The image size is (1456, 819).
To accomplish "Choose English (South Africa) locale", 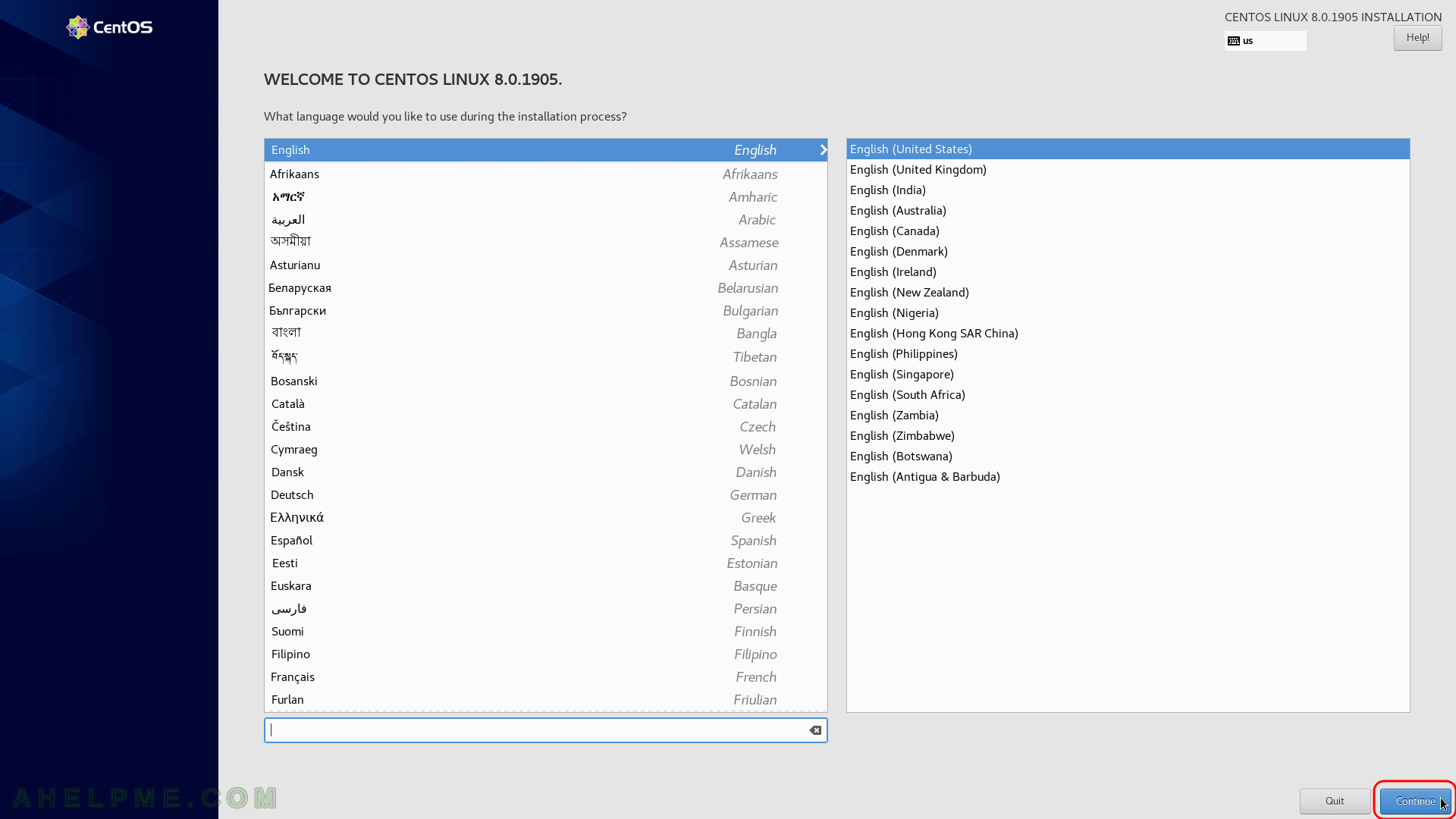I will (1128, 395).
